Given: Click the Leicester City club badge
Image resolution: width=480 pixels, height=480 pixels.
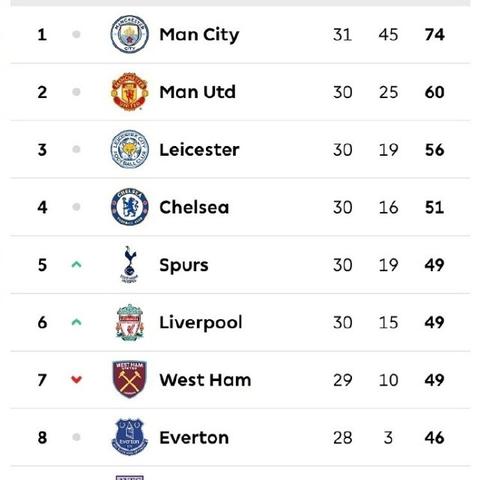Looking at the screenshot, I should [x=130, y=149].
